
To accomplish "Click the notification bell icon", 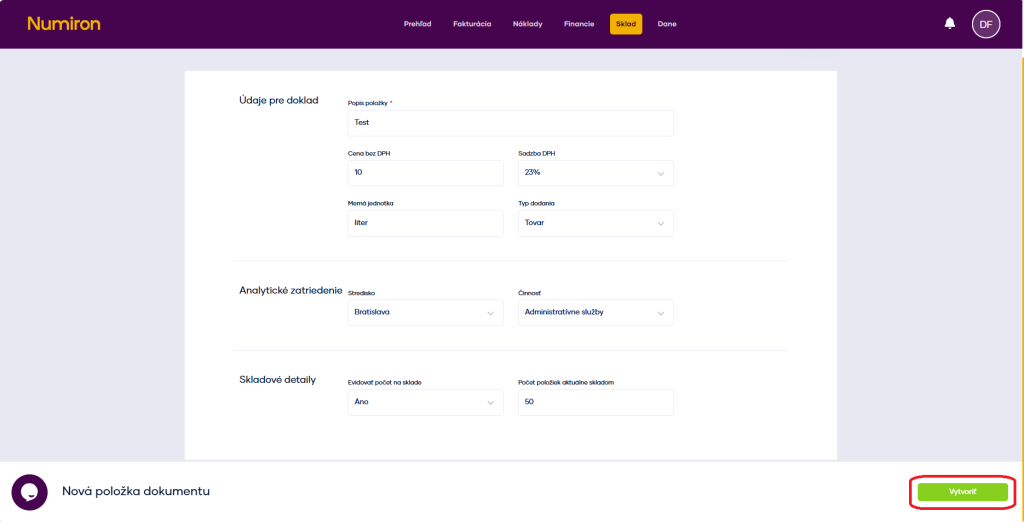I will pos(949,23).
